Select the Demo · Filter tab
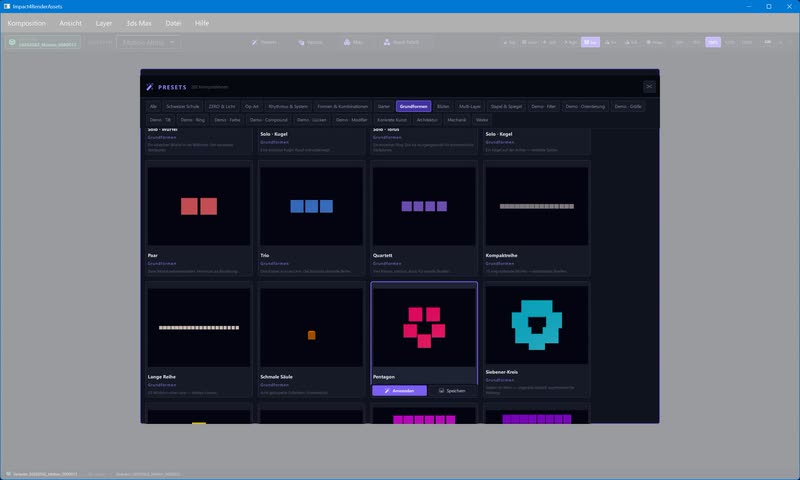The width and height of the screenshot is (800, 480). coord(543,107)
